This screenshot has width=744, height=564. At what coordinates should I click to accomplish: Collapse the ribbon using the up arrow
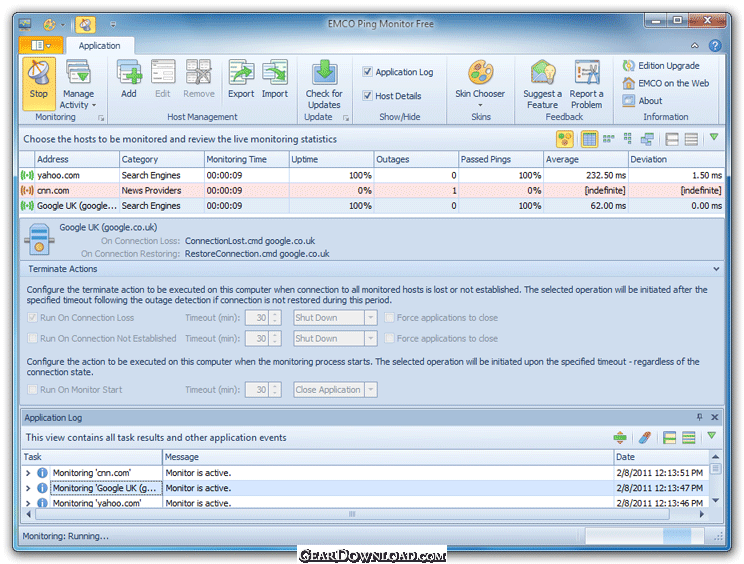695,46
